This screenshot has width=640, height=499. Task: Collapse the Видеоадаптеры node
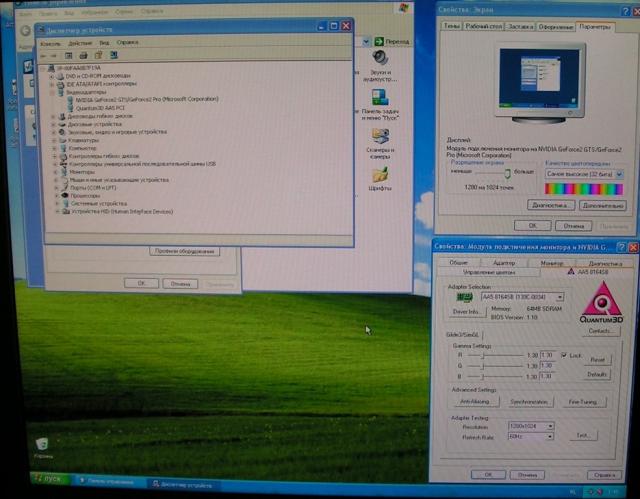(52, 92)
